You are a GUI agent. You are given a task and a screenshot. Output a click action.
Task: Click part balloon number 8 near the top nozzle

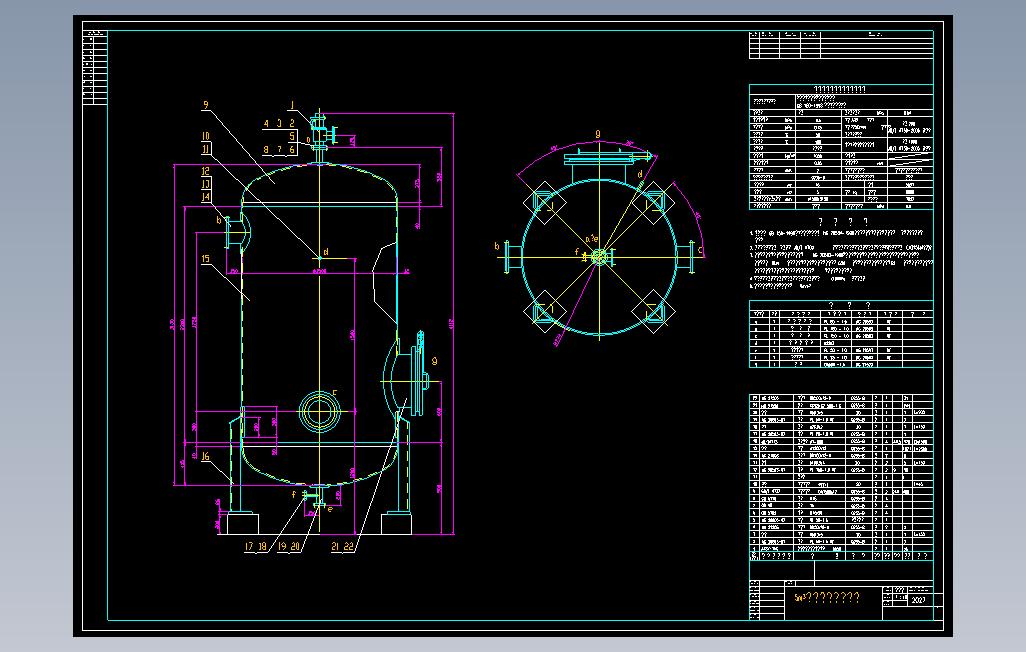coord(266,150)
